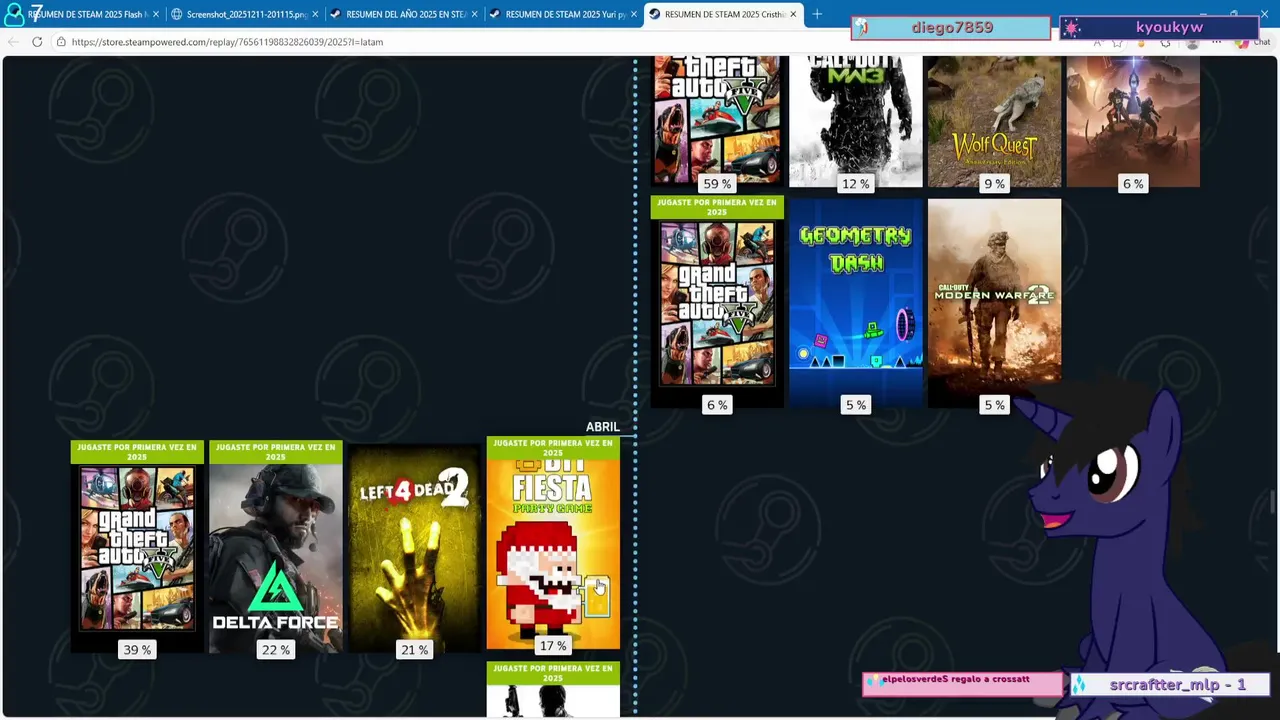The image size is (1280, 720).
Task: Go back with the browser back arrow
Action: point(13,42)
